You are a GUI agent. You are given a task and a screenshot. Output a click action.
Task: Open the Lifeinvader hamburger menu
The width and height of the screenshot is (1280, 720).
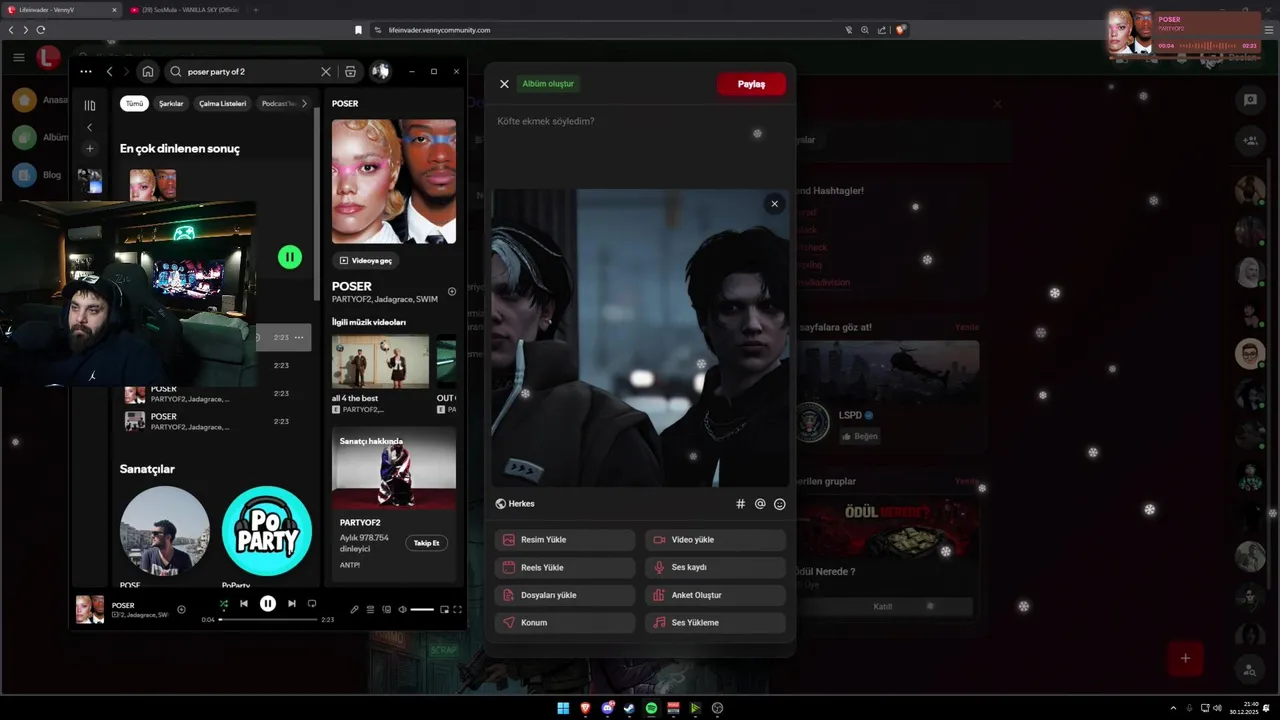(18, 57)
